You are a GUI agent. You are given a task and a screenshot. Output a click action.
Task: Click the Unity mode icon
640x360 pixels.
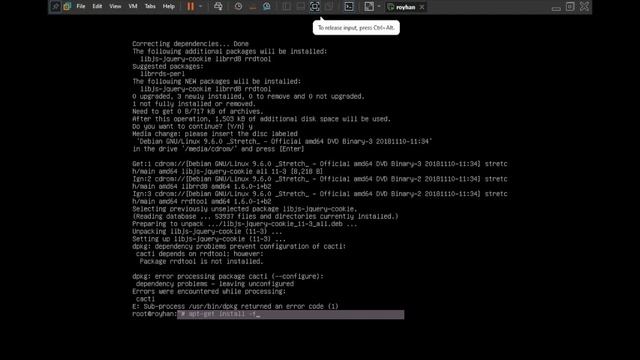329,7
